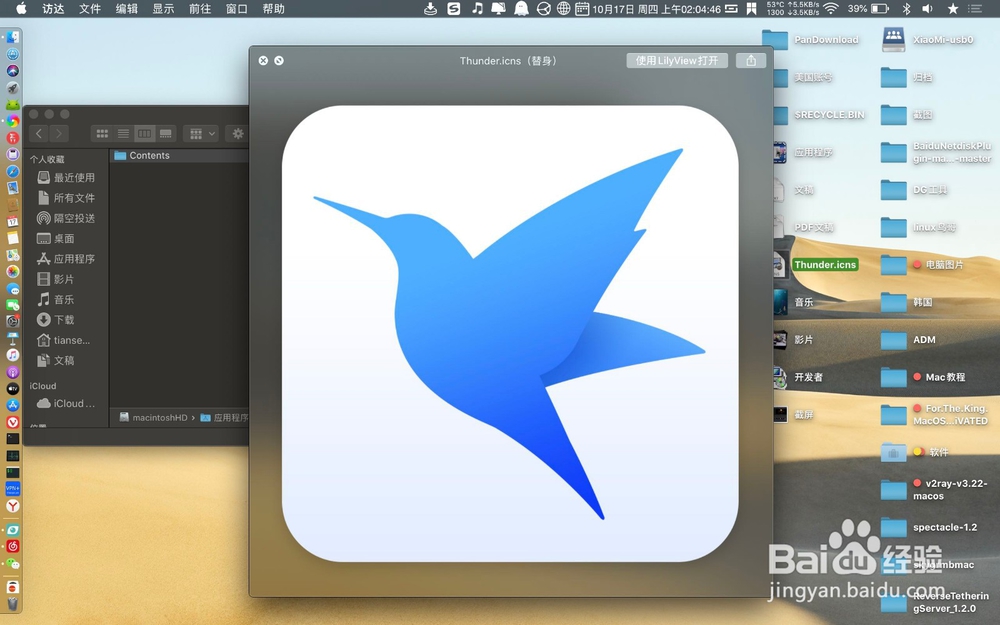The width and height of the screenshot is (1000, 625).
Task: Click the volume menu bar icon
Action: point(927,9)
